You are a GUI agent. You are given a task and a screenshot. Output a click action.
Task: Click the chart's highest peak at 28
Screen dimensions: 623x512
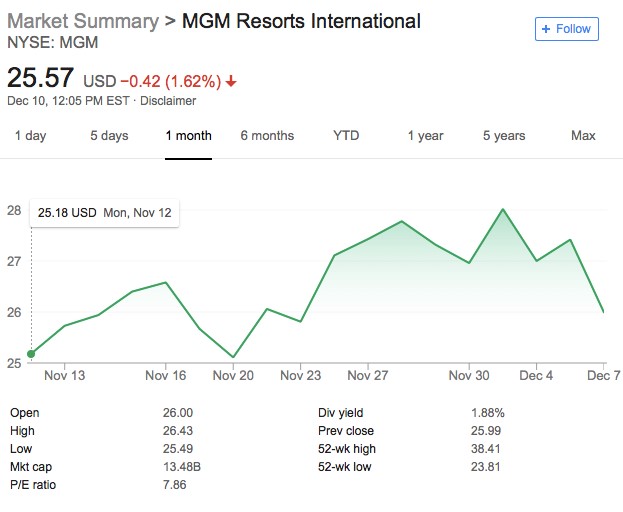503,210
